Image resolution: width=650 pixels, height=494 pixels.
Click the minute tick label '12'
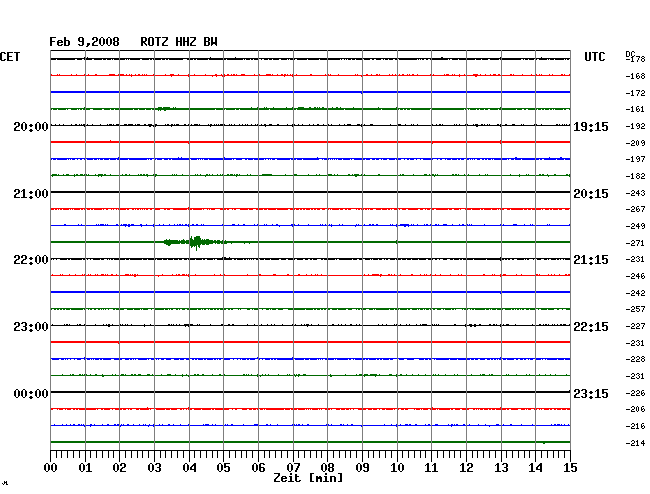(x=466, y=468)
